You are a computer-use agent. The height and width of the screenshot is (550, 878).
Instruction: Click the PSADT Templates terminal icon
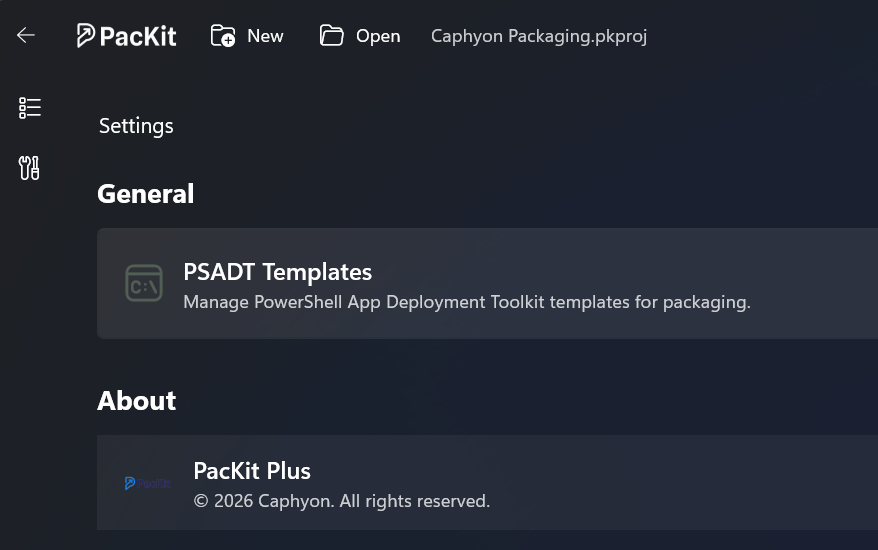(144, 283)
